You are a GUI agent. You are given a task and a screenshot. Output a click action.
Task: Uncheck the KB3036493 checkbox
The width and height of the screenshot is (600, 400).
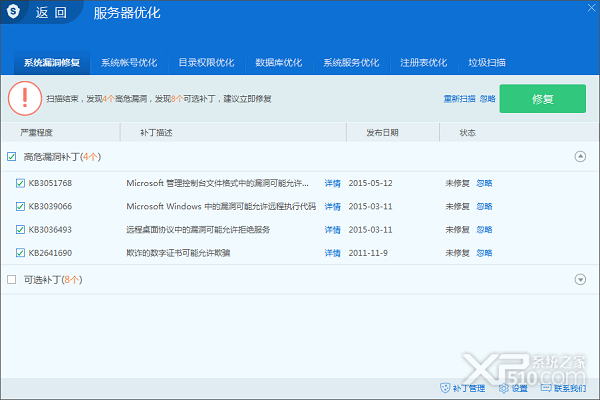coord(20,230)
